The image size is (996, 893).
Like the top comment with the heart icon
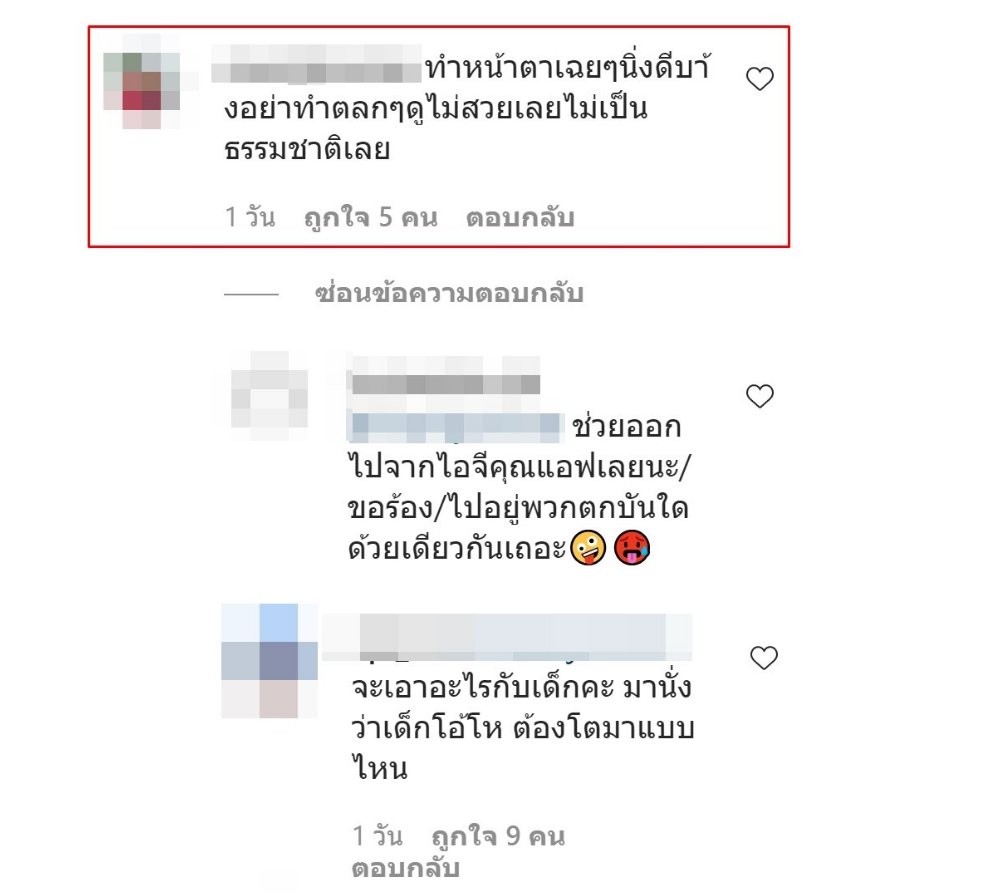point(759,79)
